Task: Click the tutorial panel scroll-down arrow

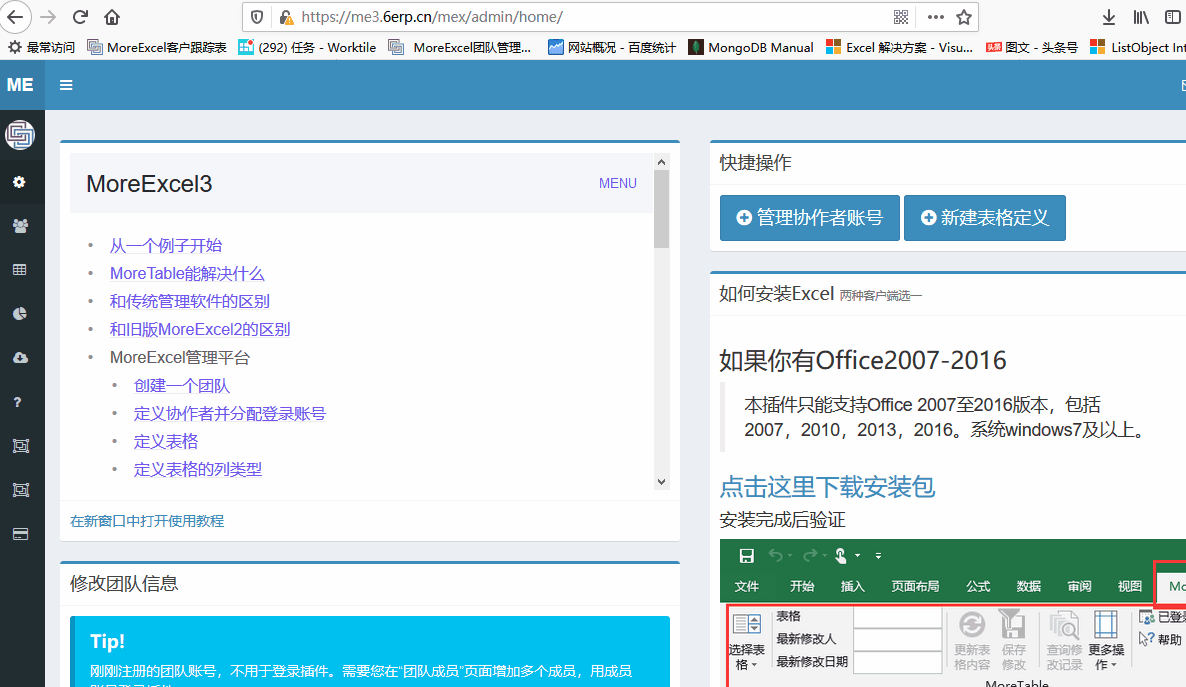Action: point(661,481)
